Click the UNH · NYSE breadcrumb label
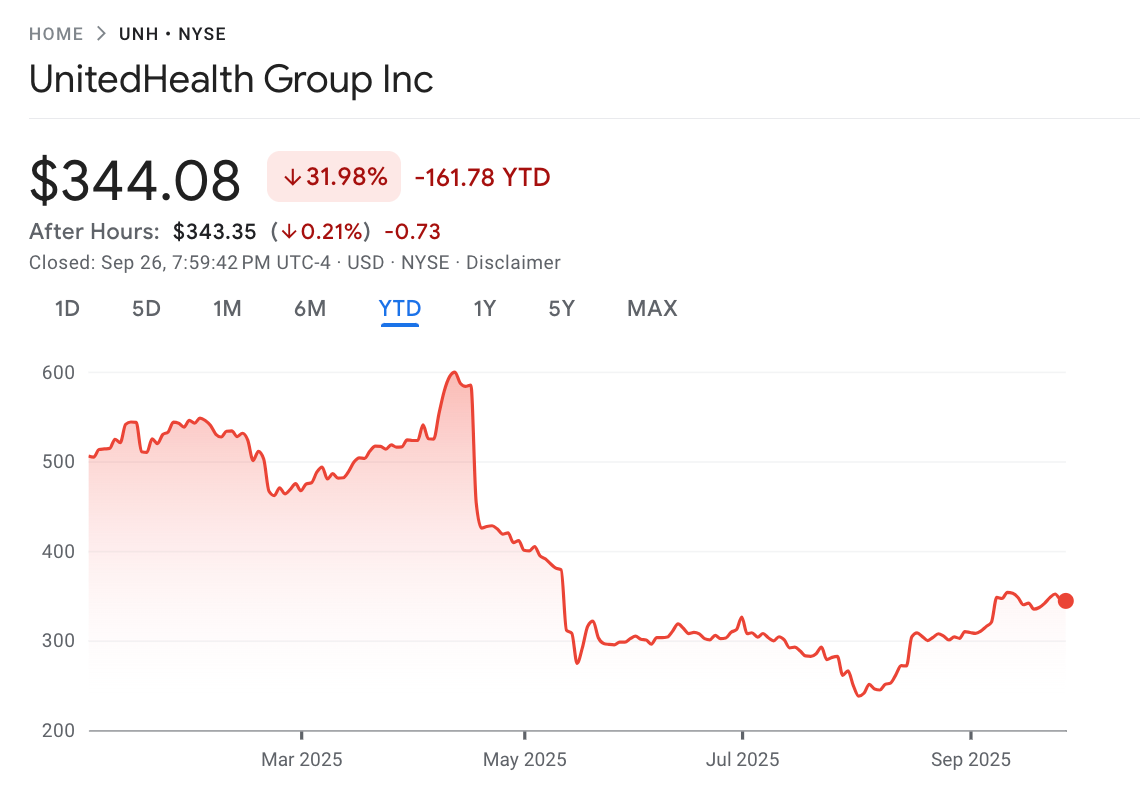This screenshot has width=1140, height=800. (x=172, y=33)
